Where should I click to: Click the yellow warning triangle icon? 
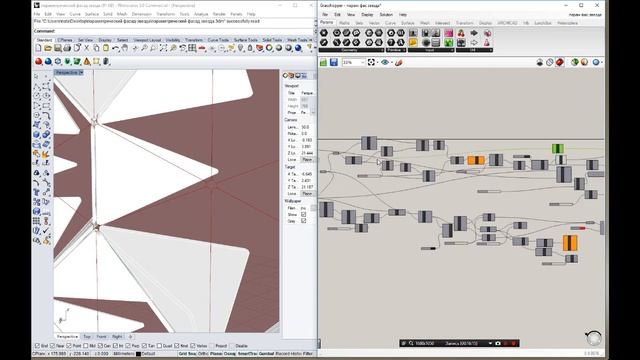click(87, 62)
